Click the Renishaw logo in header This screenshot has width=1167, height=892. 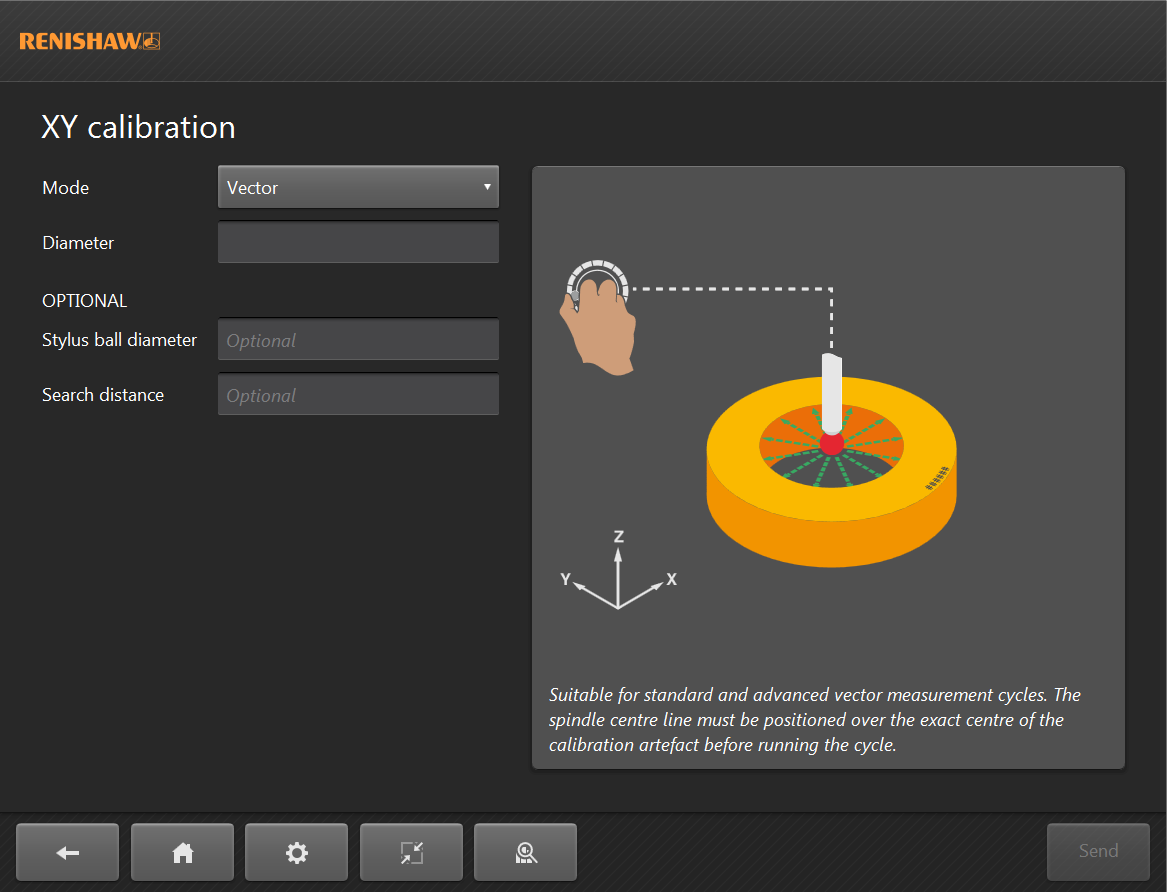[x=89, y=41]
